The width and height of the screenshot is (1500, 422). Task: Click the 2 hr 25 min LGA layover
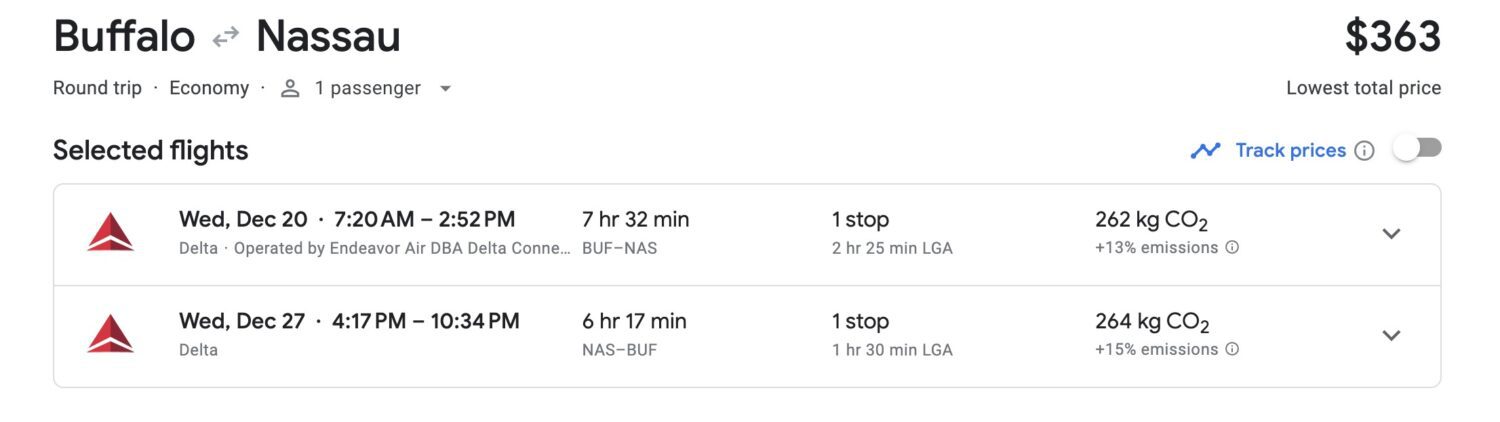[892, 248]
